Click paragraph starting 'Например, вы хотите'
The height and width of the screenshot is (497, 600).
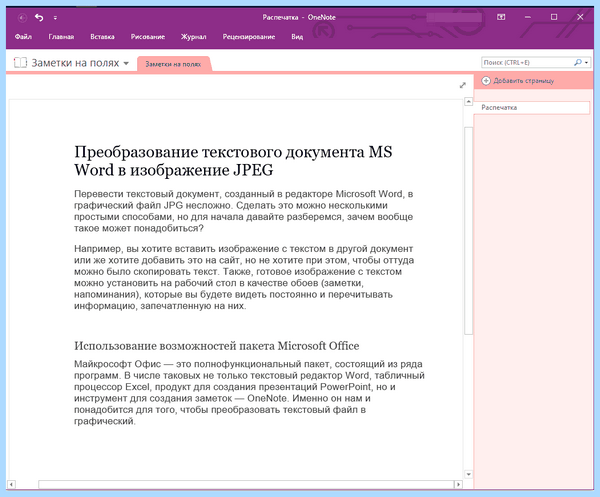point(244,277)
